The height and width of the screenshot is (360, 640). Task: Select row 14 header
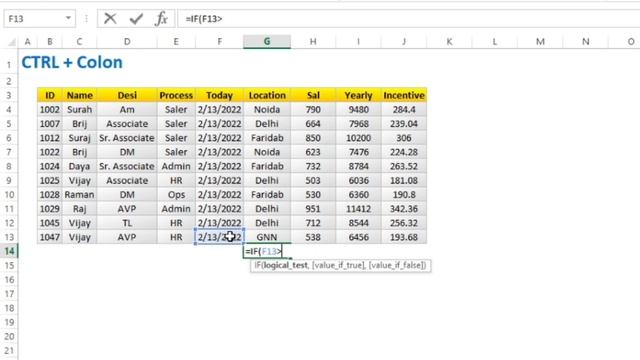pyautogui.click(x=9, y=251)
